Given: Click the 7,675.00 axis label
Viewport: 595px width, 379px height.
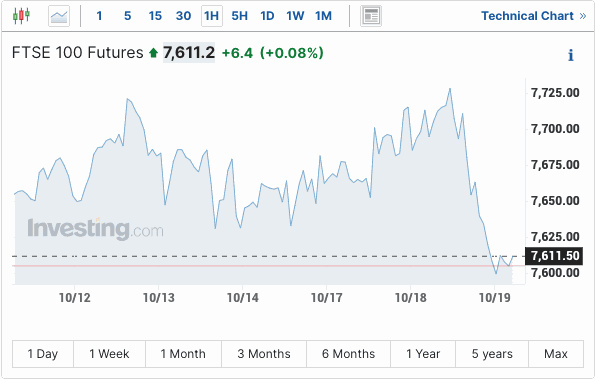Looking at the screenshot, I should 555,165.
